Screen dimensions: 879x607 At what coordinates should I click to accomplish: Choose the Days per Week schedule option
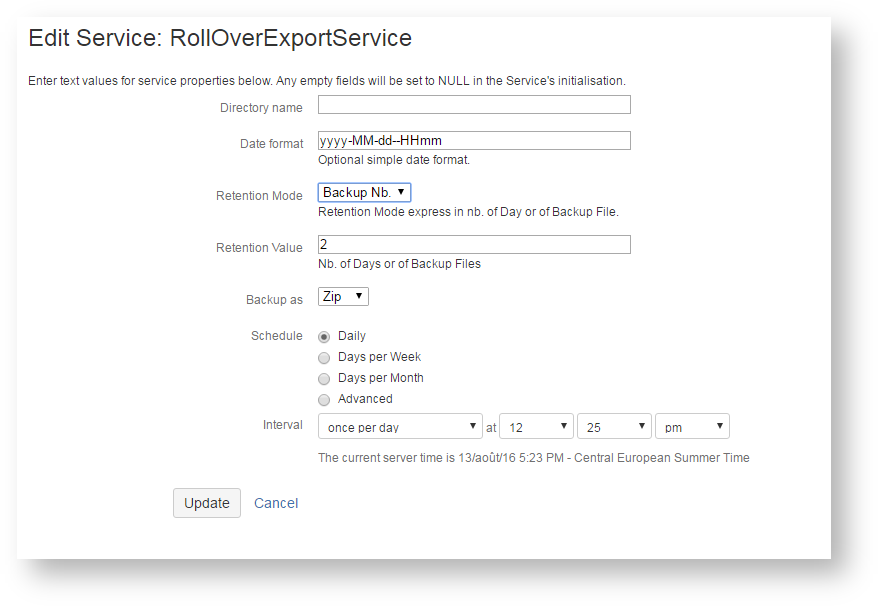pos(324,358)
